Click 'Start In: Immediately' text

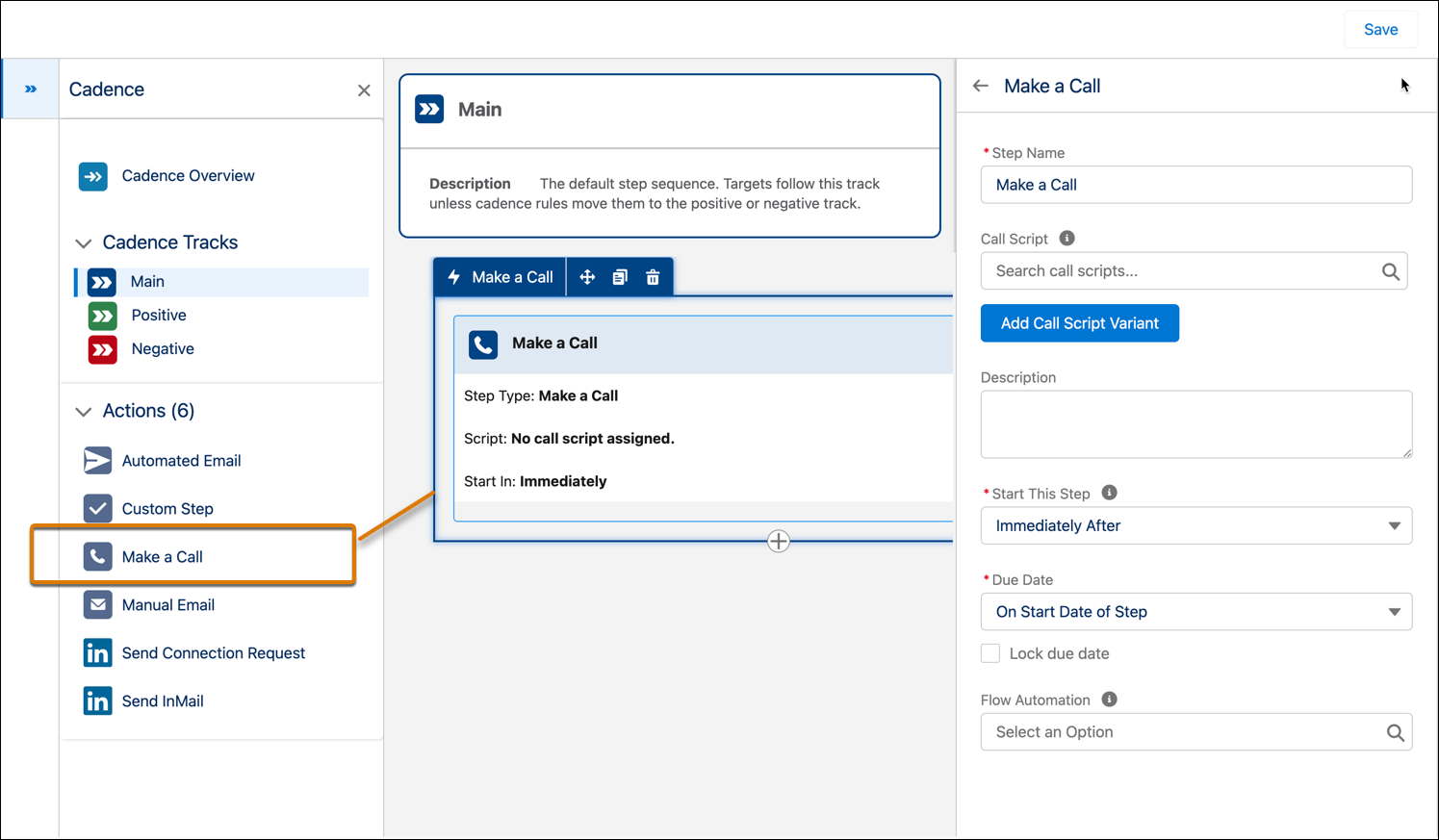(535, 481)
